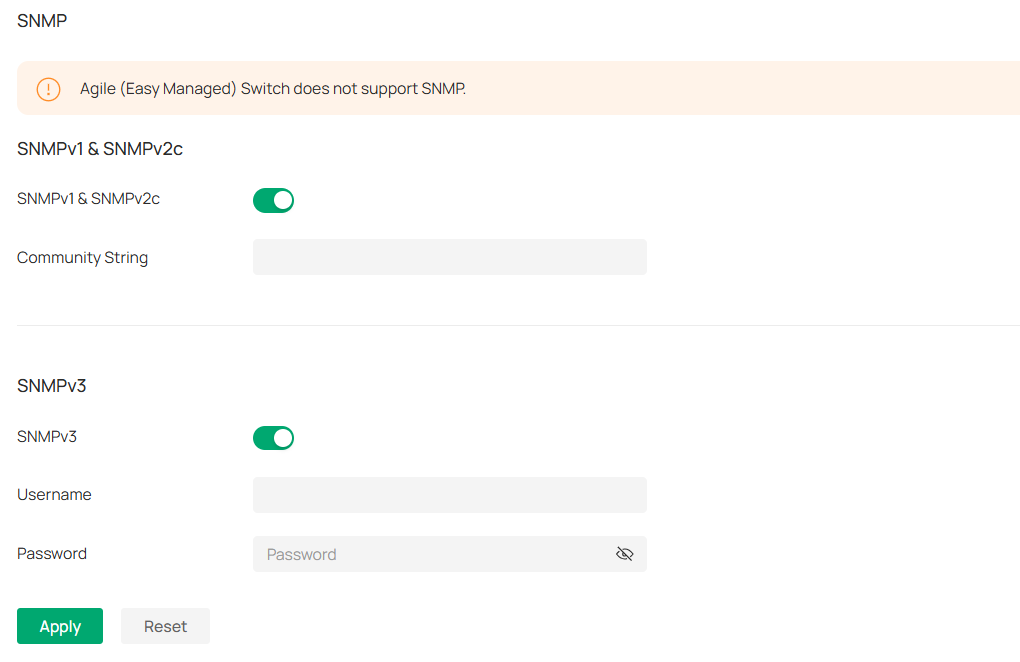The image size is (1020, 662).
Task: Show password using the crossed-eye icon
Action: [x=625, y=554]
